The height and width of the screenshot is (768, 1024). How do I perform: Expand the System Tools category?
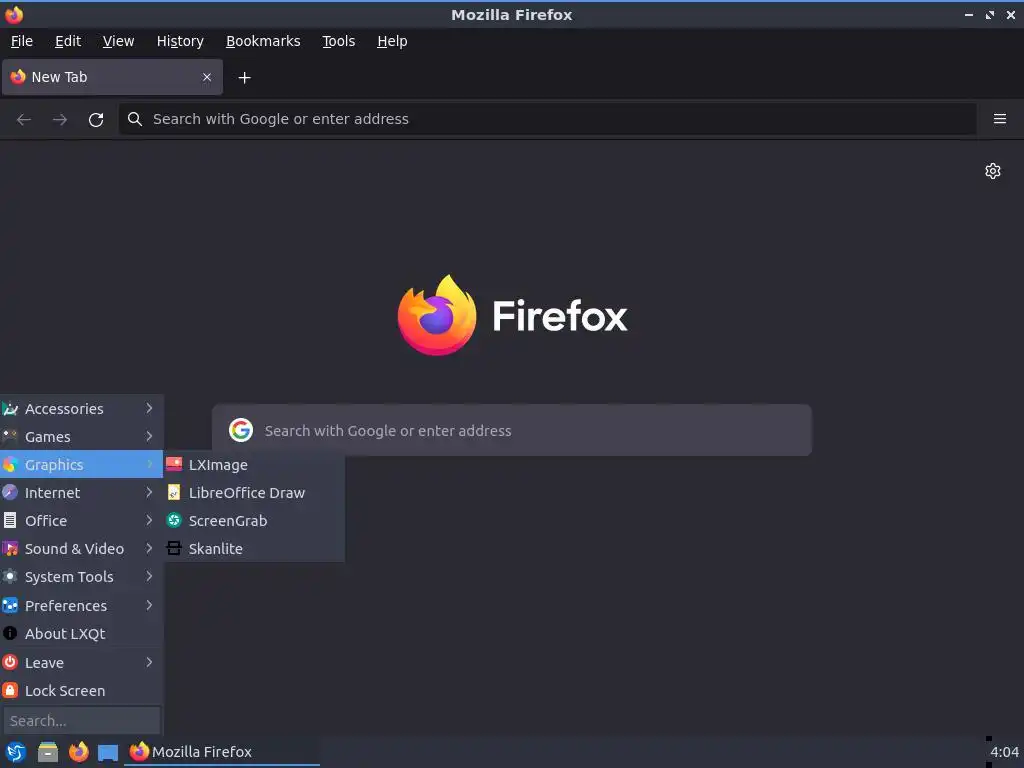point(81,577)
